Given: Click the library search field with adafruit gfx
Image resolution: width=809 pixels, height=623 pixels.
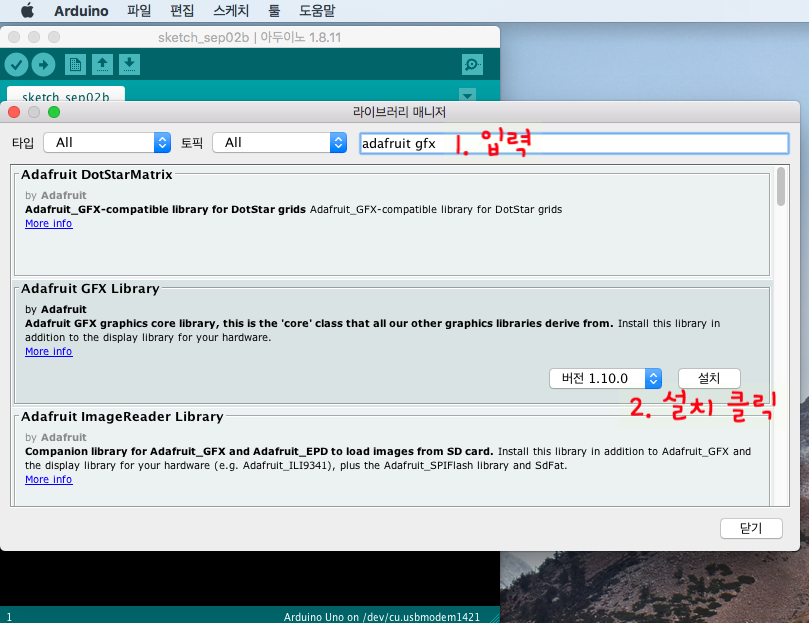Looking at the screenshot, I should pyautogui.click(x=574, y=143).
